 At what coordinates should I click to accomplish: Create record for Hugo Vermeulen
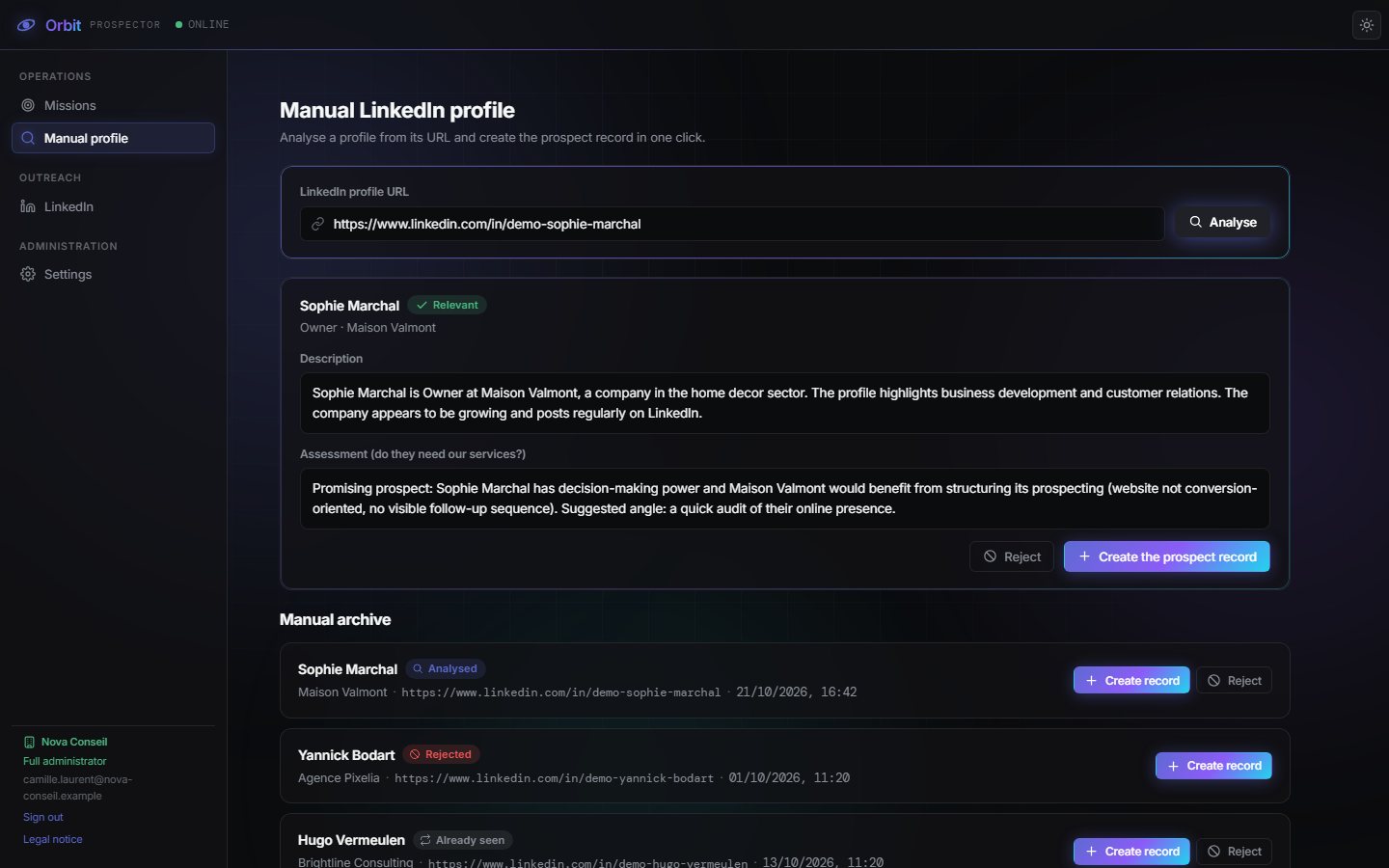coord(1131,852)
